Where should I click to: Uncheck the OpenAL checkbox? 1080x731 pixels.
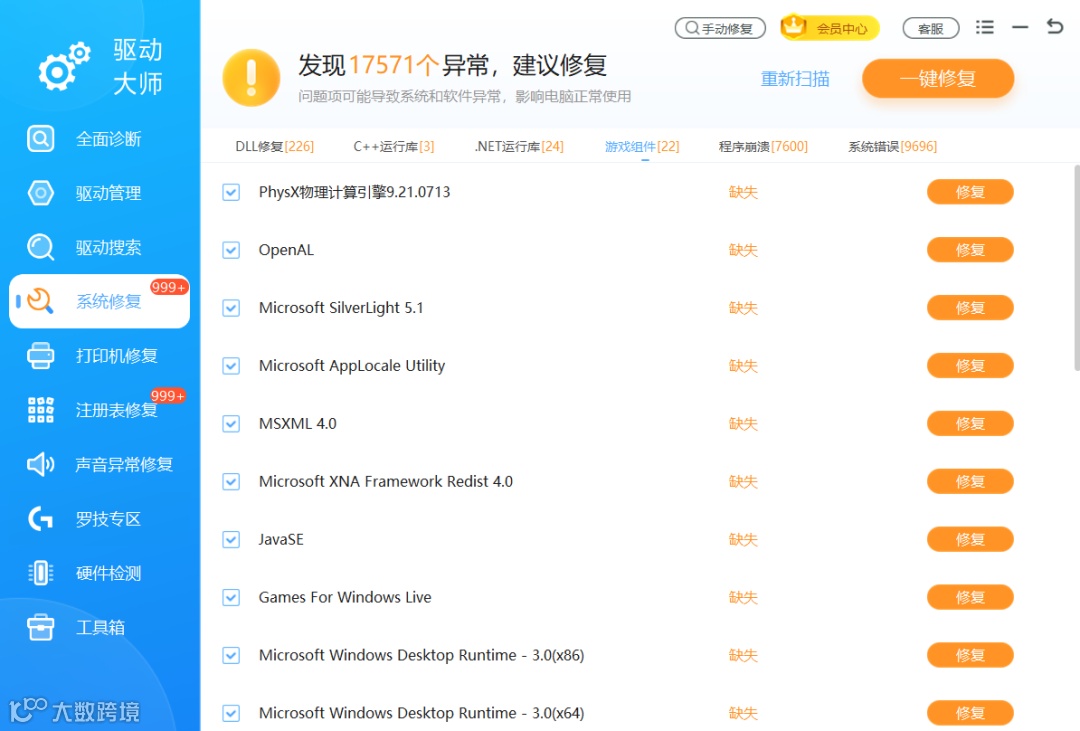[231, 250]
